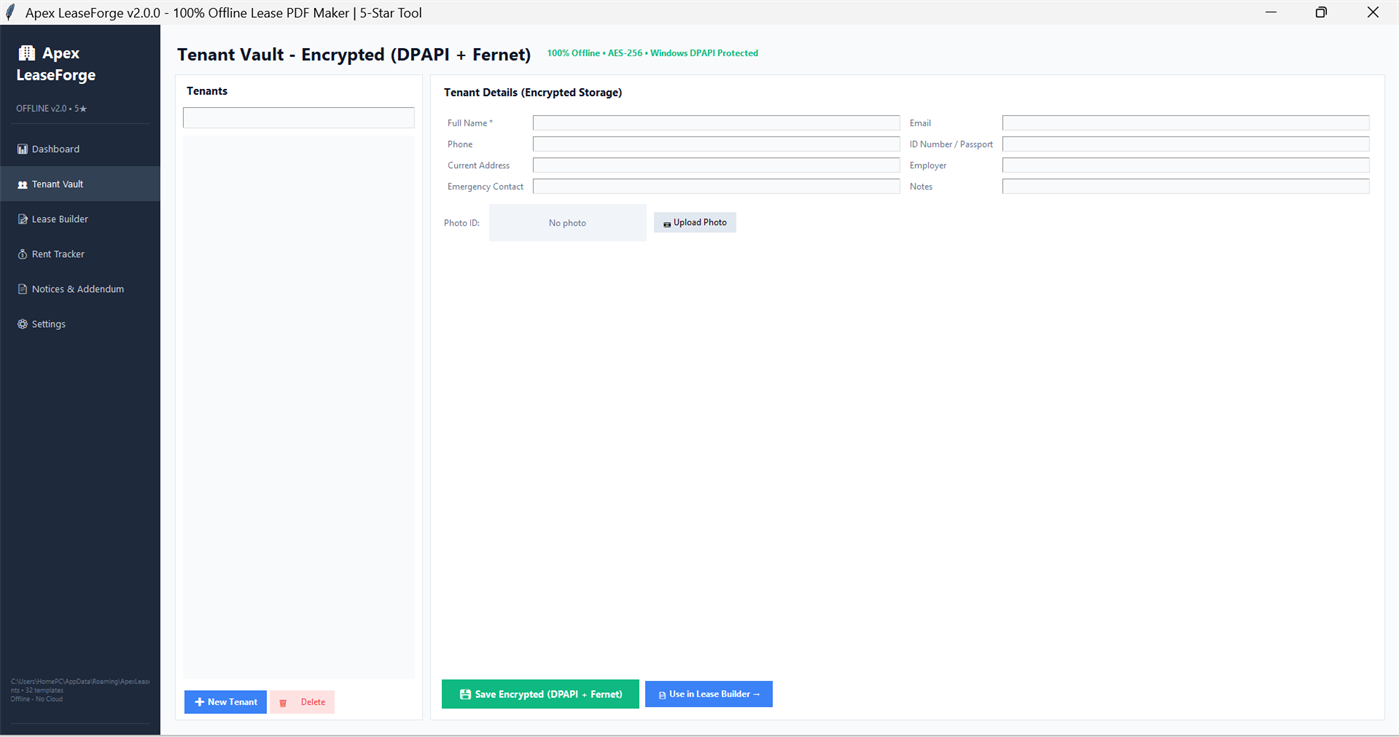This screenshot has width=1399, height=737.
Task: Select Tenant Vault label in sidebar
Action: coord(58,184)
